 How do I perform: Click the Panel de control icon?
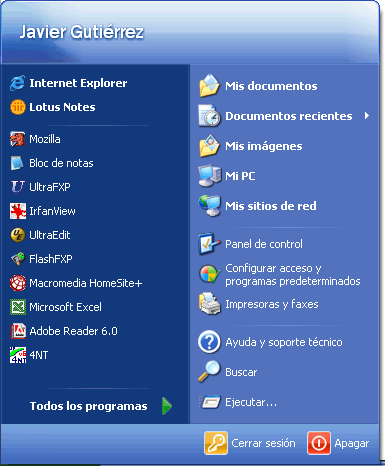[209, 244]
